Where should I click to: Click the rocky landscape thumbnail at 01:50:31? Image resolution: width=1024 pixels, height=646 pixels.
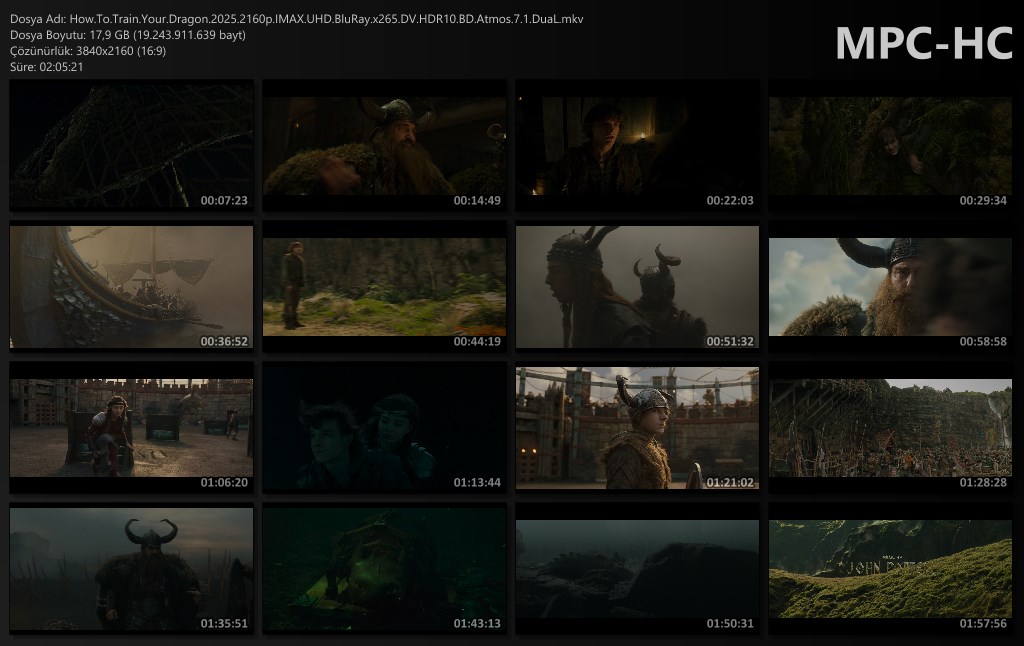637,568
